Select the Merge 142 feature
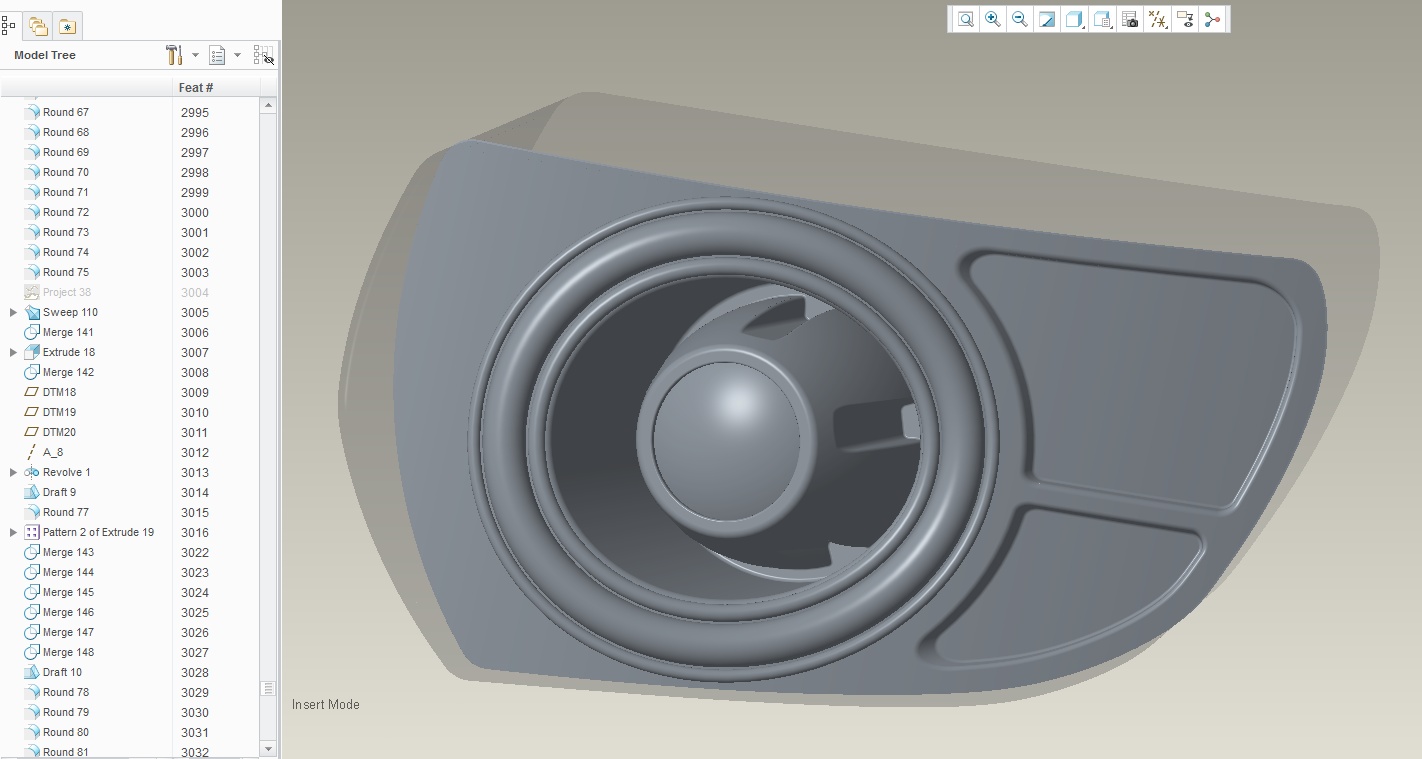1422x759 pixels. click(68, 372)
